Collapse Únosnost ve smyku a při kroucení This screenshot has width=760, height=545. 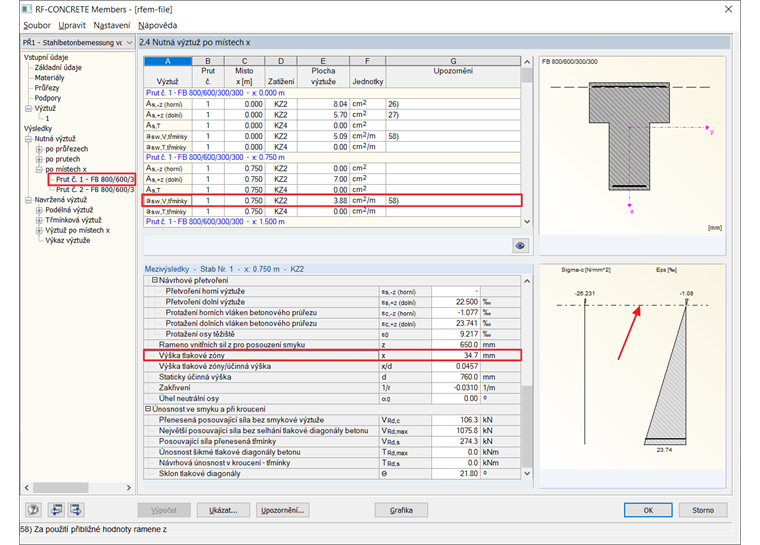point(148,408)
